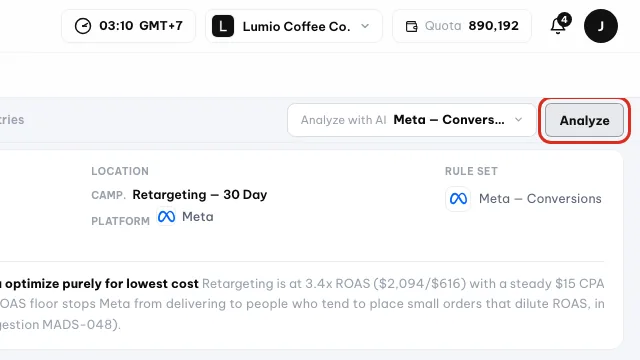The height and width of the screenshot is (360, 640).
Task: Click the wallet icon next to Quota
Action: [411, 27]
